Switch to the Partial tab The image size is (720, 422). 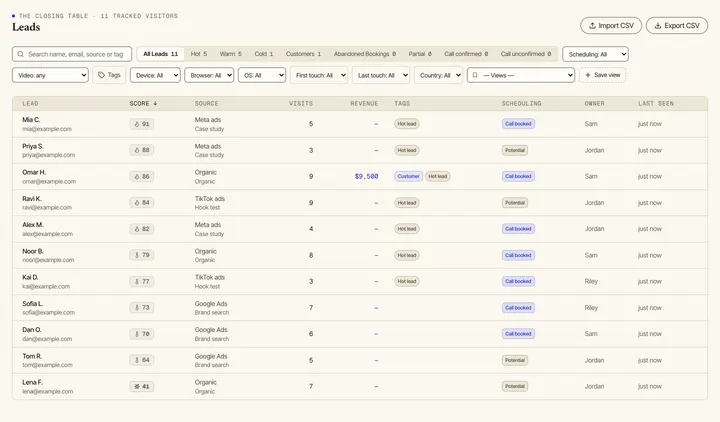[420, 54]
